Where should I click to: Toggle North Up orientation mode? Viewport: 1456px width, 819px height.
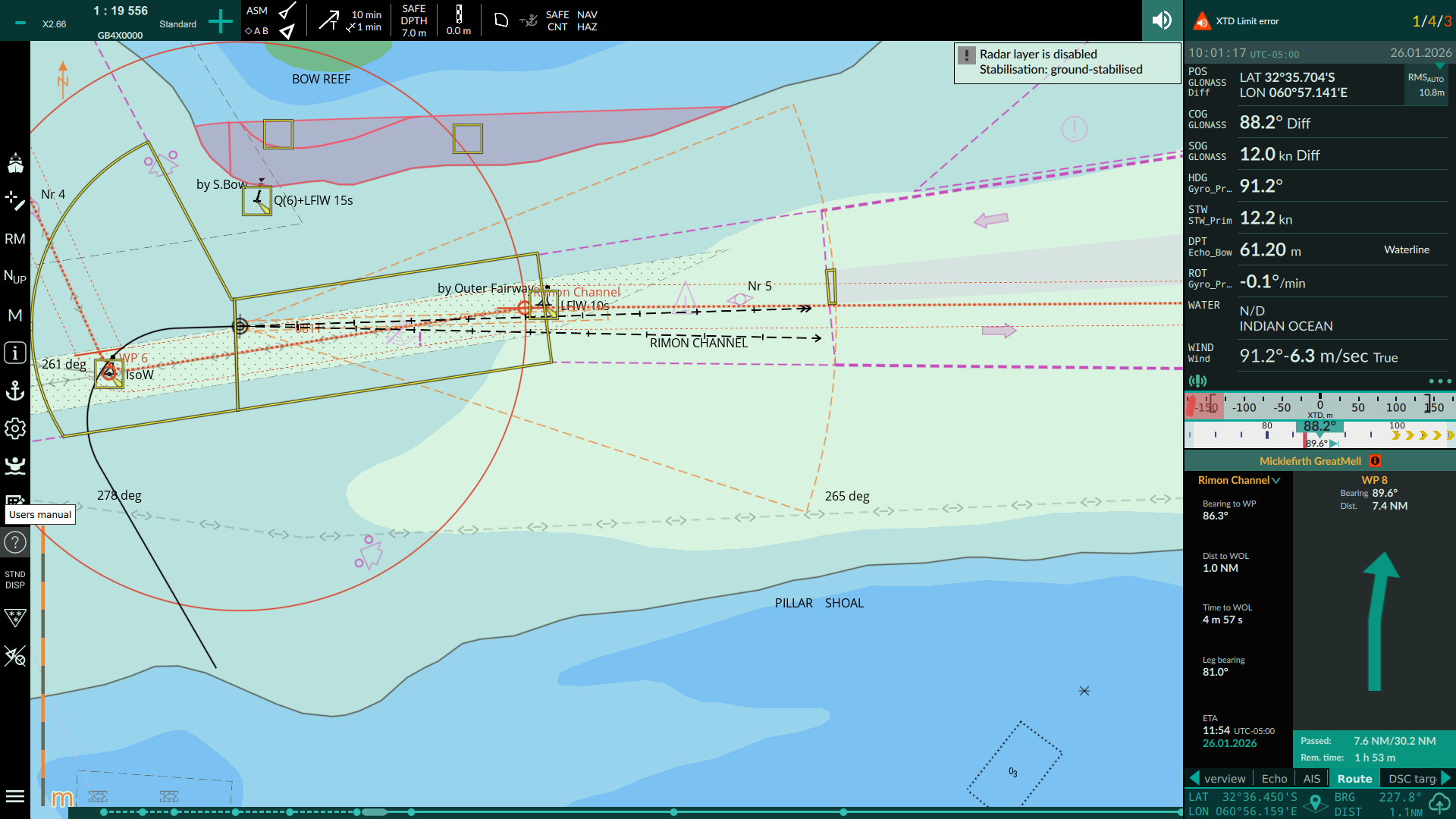15,277
